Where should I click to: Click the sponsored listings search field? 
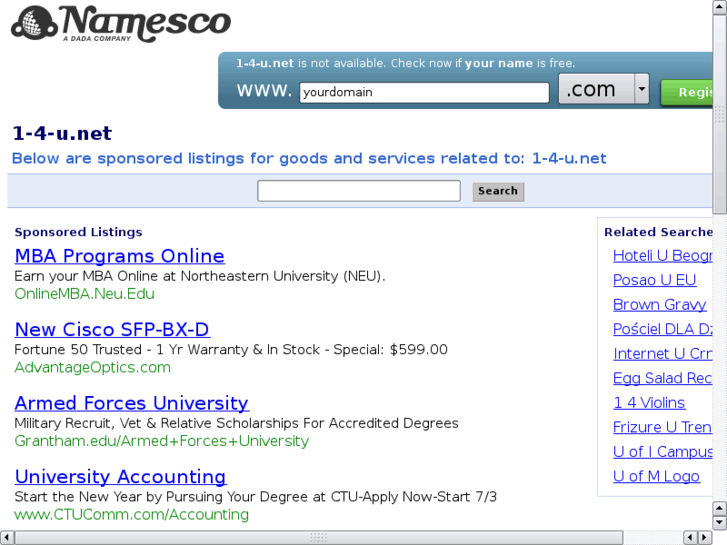pos(359,191)
